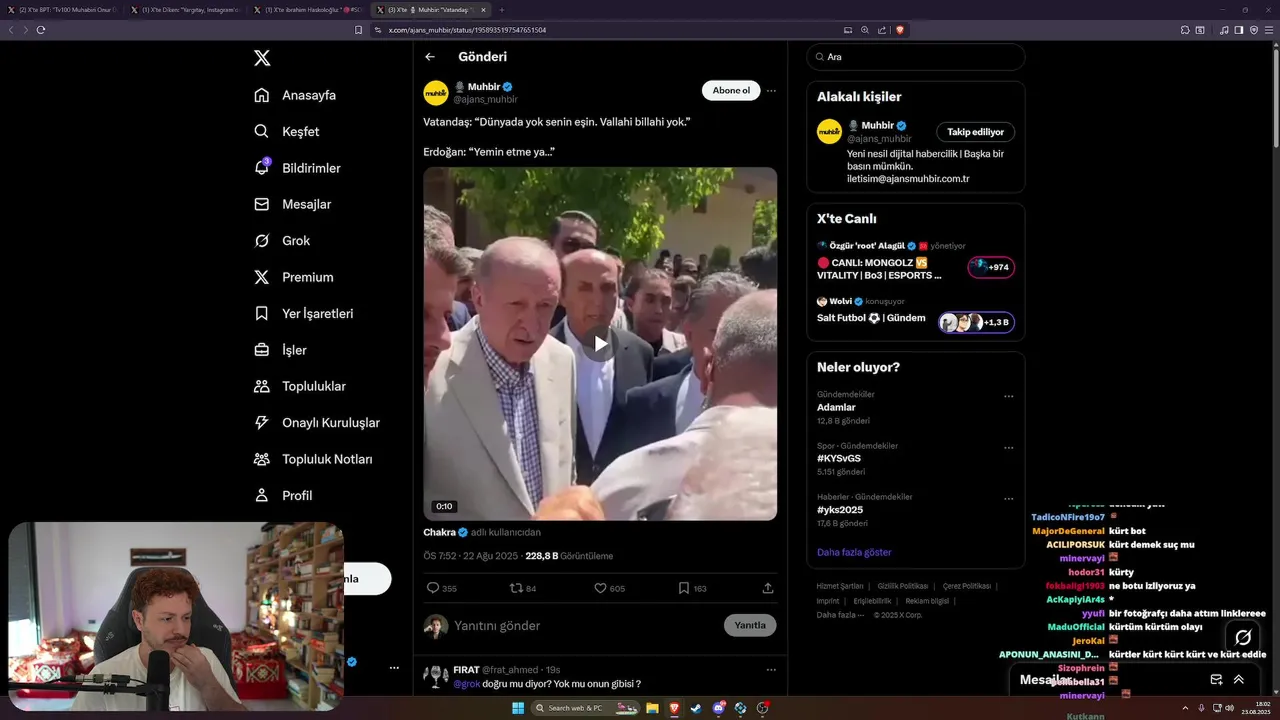Open Gizlilik Politikası link
Screen dimensions: 1280x720
click(903, 586)
